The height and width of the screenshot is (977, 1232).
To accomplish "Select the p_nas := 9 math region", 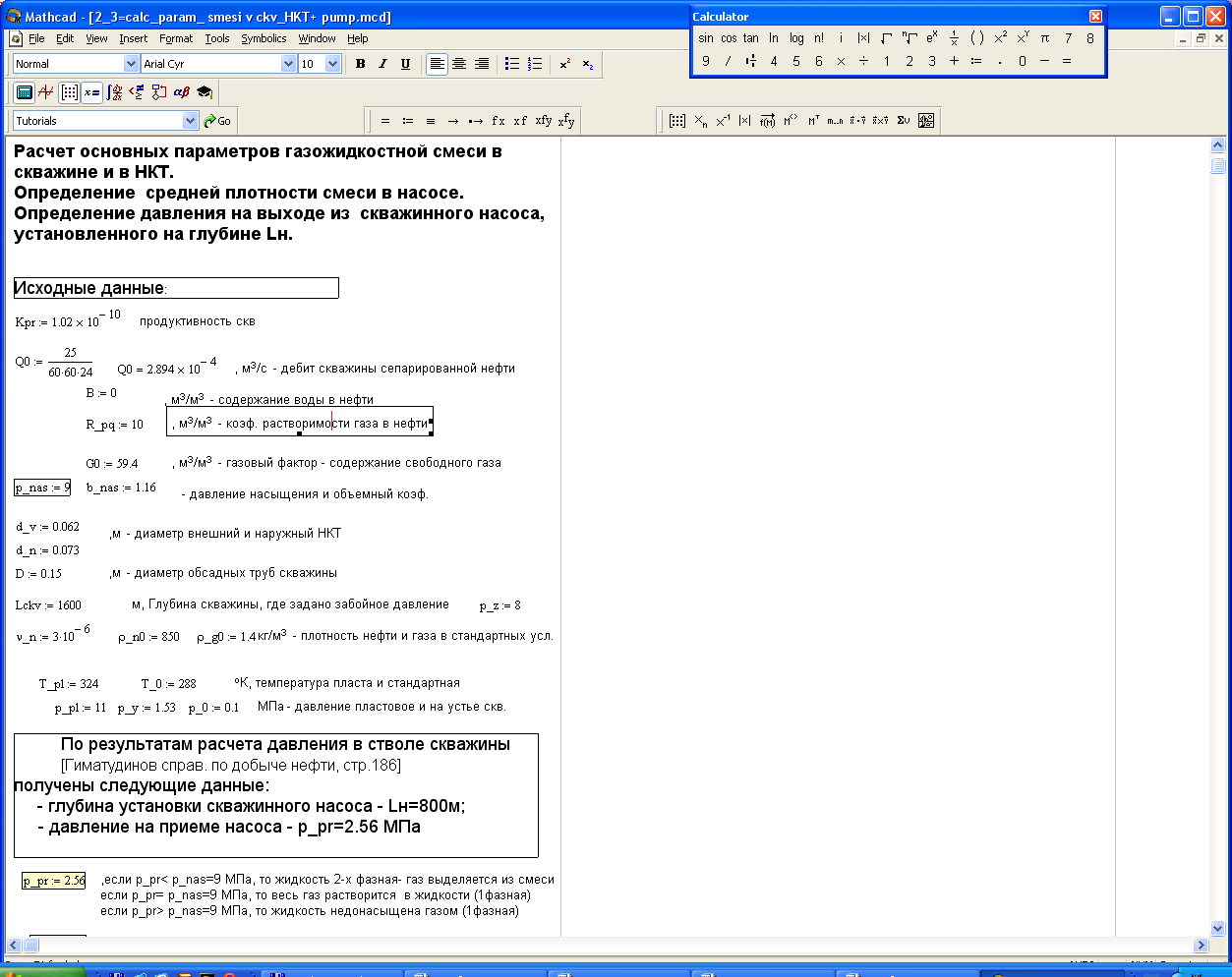I will 42,488.
